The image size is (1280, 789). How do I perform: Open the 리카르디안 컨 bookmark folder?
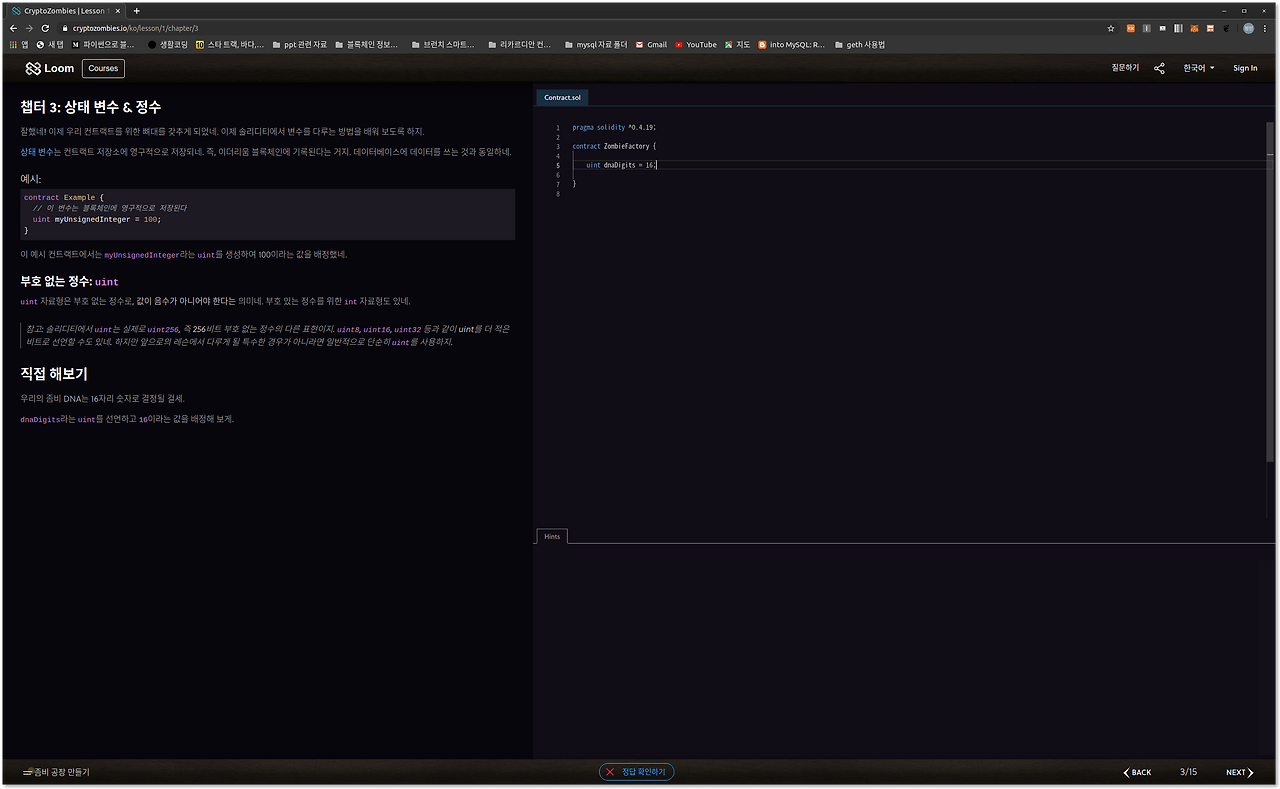click(520, 44)
